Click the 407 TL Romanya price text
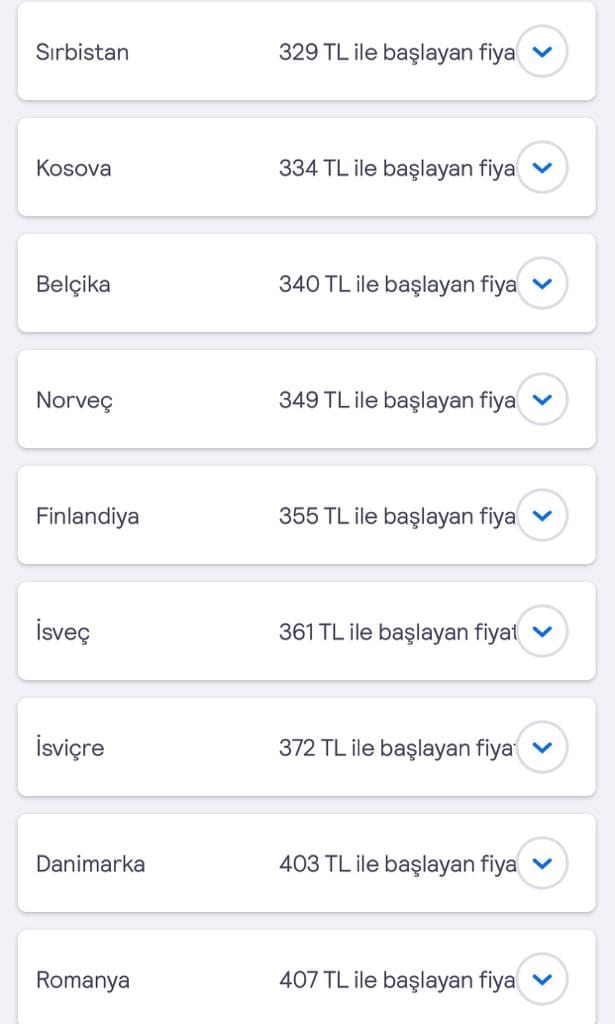Viewport: 615px width, 1024px height. [x=396, y=980]
